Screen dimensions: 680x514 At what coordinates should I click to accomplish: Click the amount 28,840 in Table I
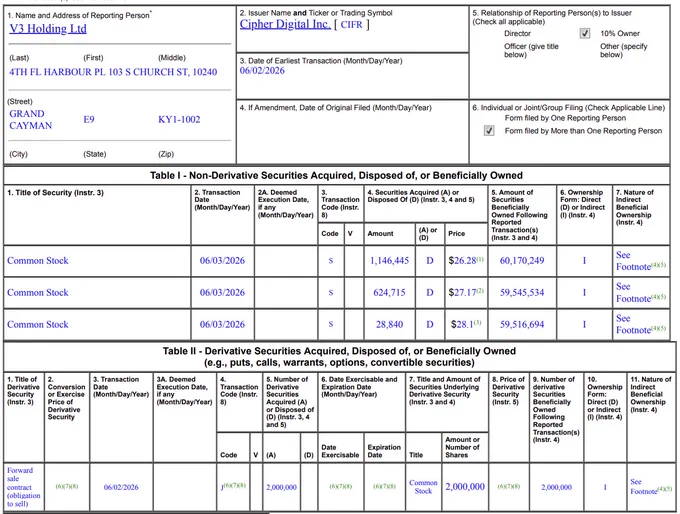(x=389, y=324)
